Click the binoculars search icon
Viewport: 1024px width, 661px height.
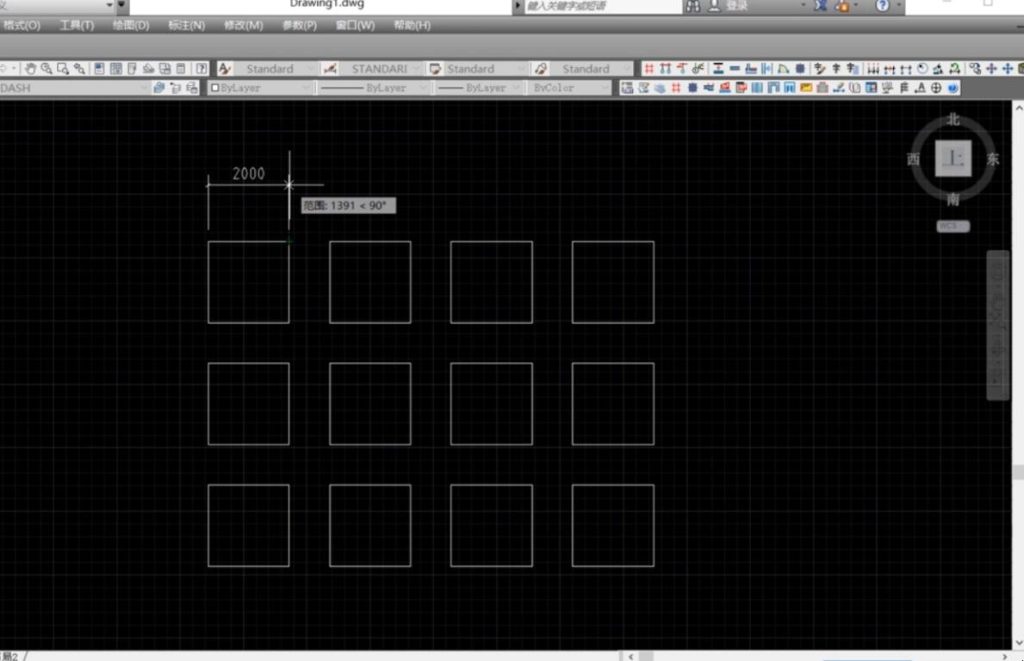(692, 6)
